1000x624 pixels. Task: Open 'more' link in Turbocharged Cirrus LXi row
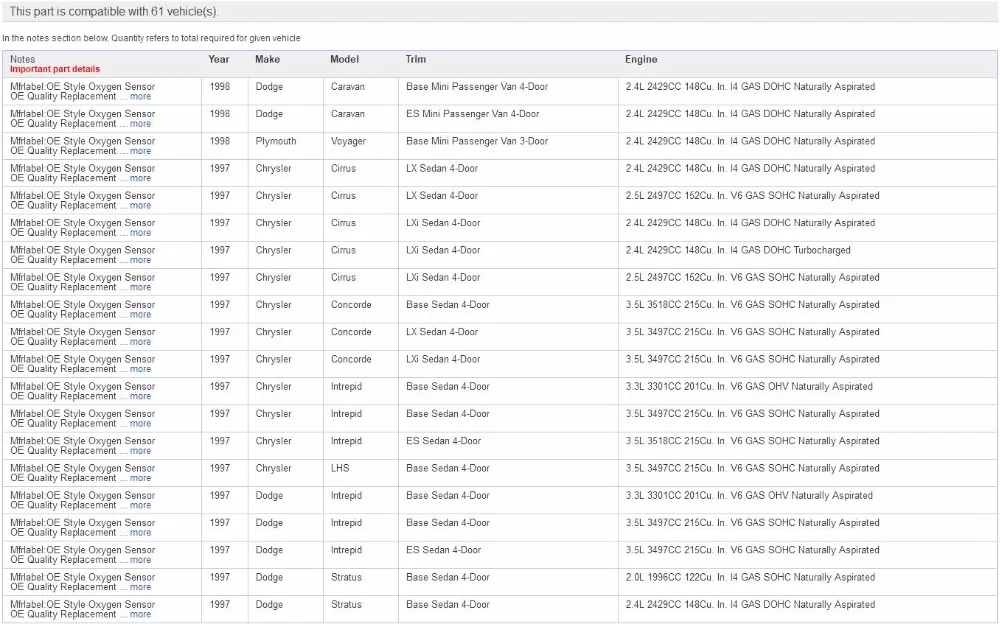tap(140, 260)
